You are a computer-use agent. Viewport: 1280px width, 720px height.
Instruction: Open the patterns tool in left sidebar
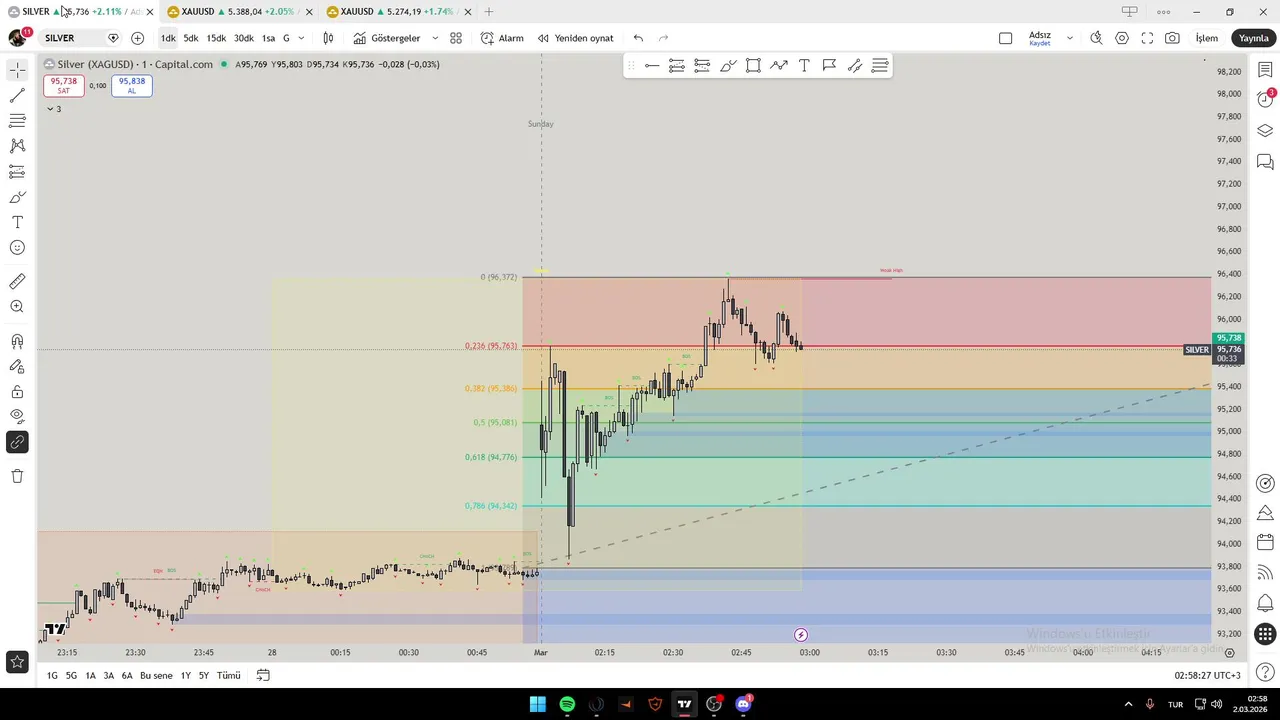pyautogui.click(x=17, y=146)
